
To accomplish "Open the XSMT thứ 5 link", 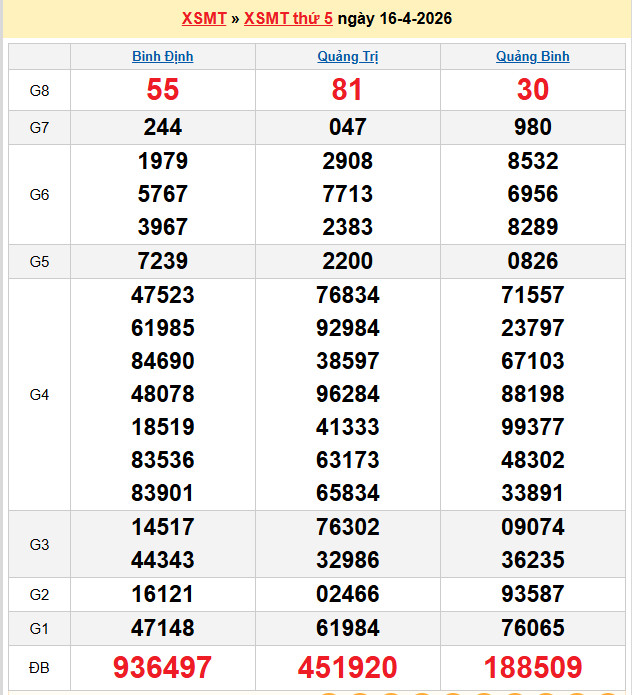I will pos(288,19).
